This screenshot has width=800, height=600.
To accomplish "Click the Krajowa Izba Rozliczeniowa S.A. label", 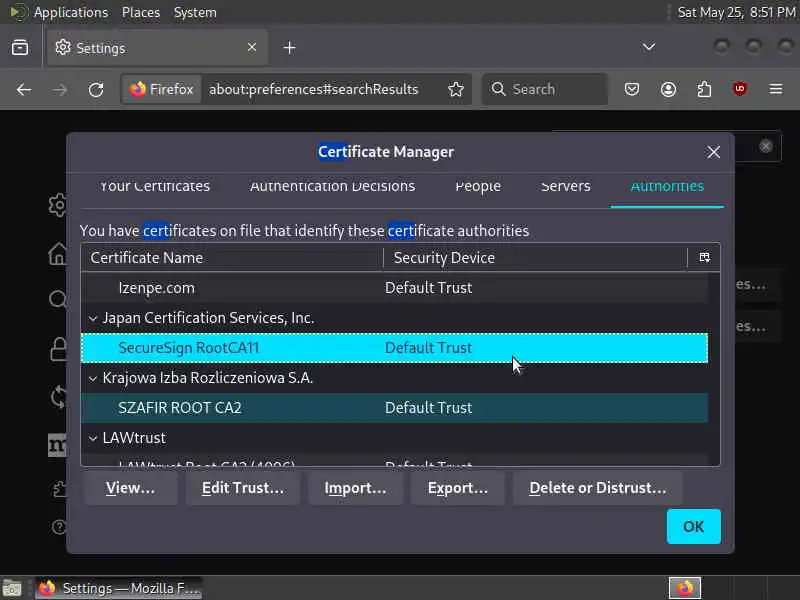I will coord(208,378).
